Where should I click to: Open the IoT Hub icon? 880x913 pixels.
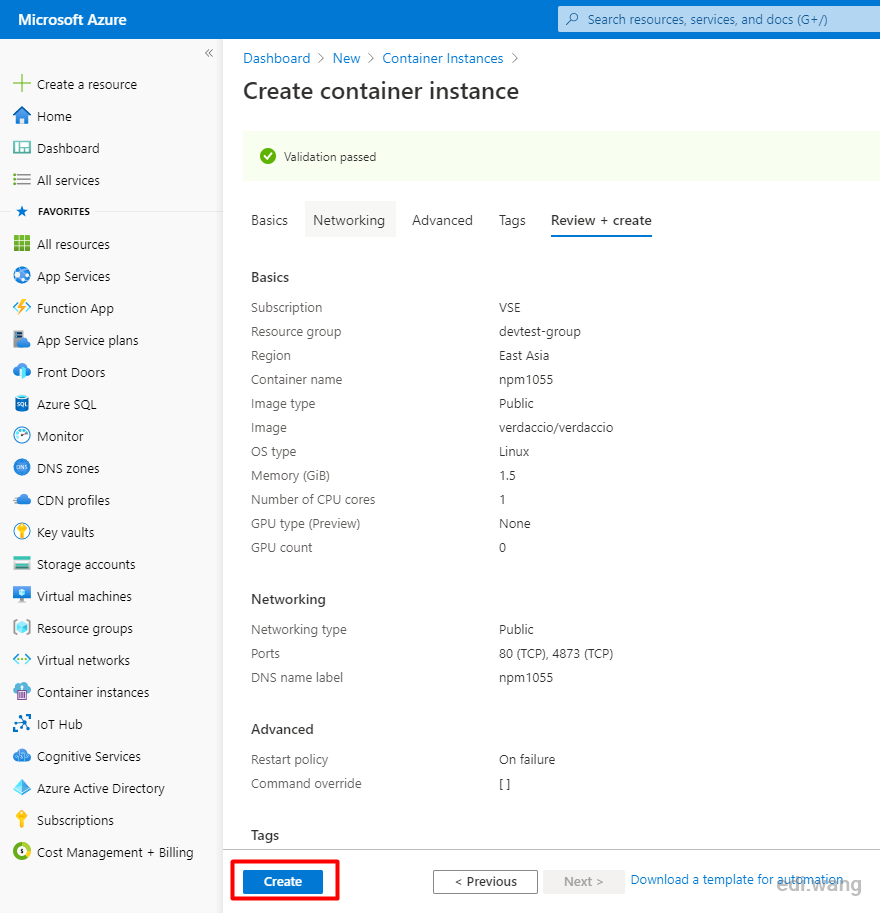[22, 723]
